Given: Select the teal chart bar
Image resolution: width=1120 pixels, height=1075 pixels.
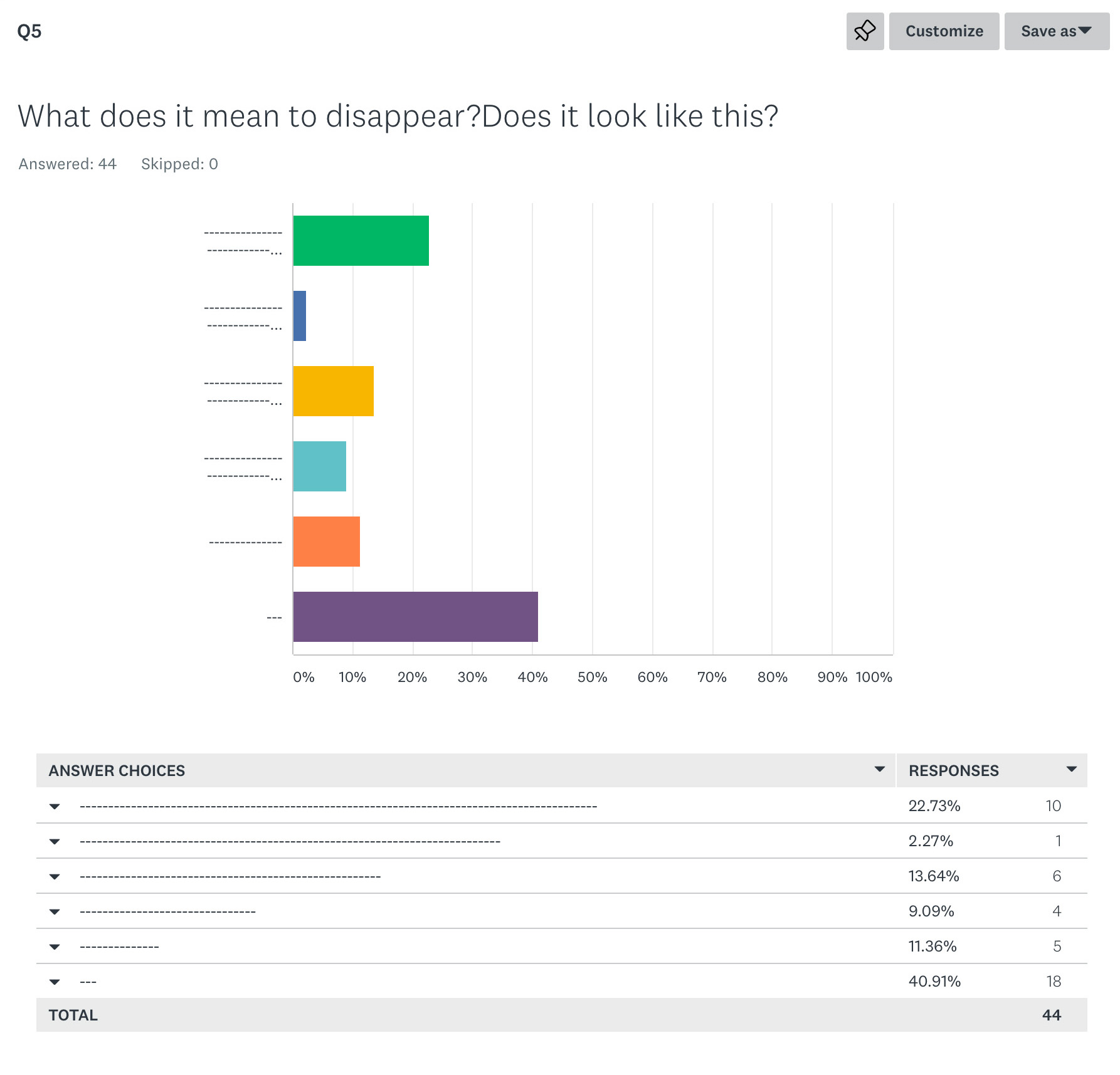Looking at the screenshot, I should pos(320,466).
